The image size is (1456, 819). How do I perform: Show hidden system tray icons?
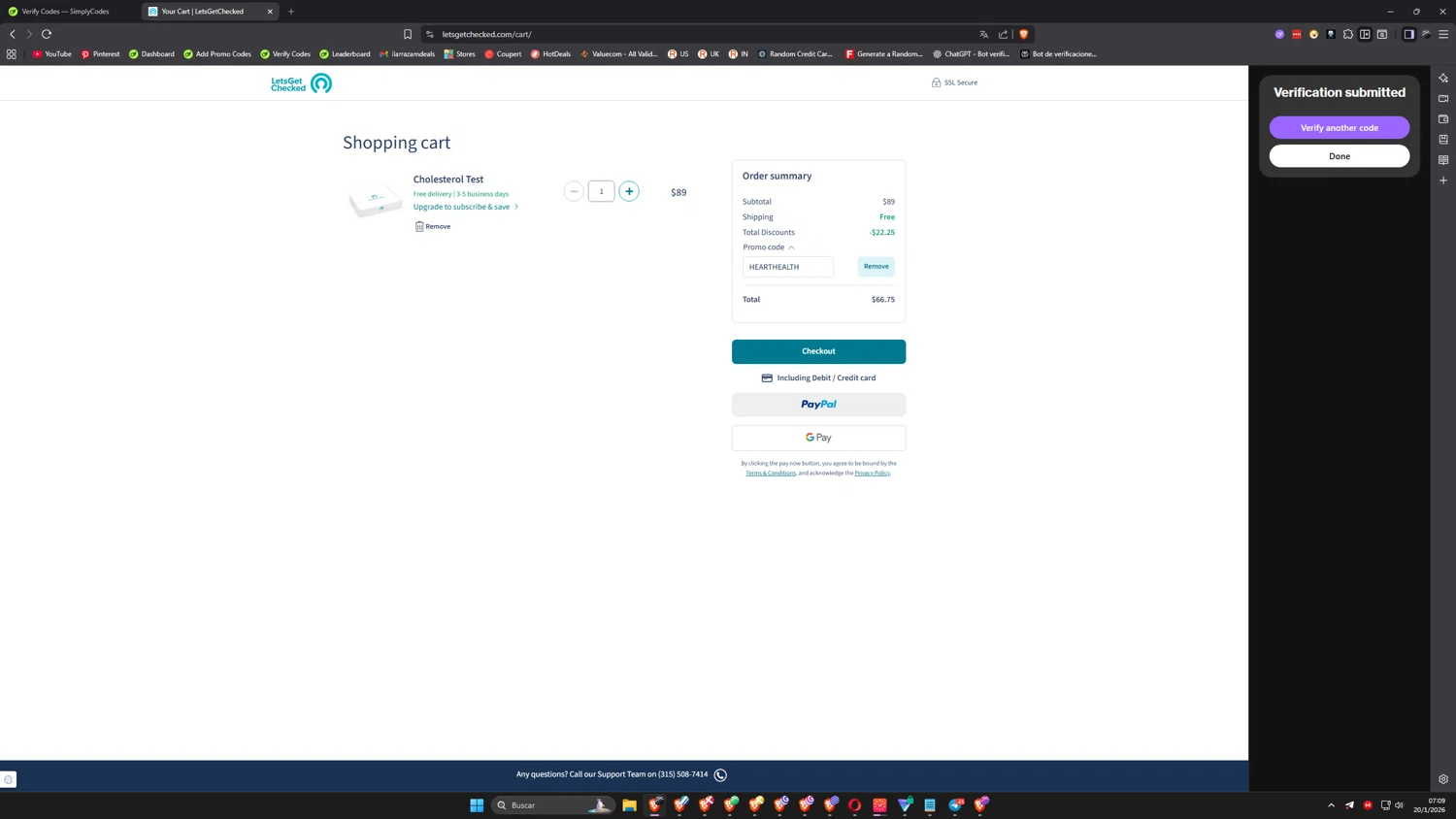1331,805
